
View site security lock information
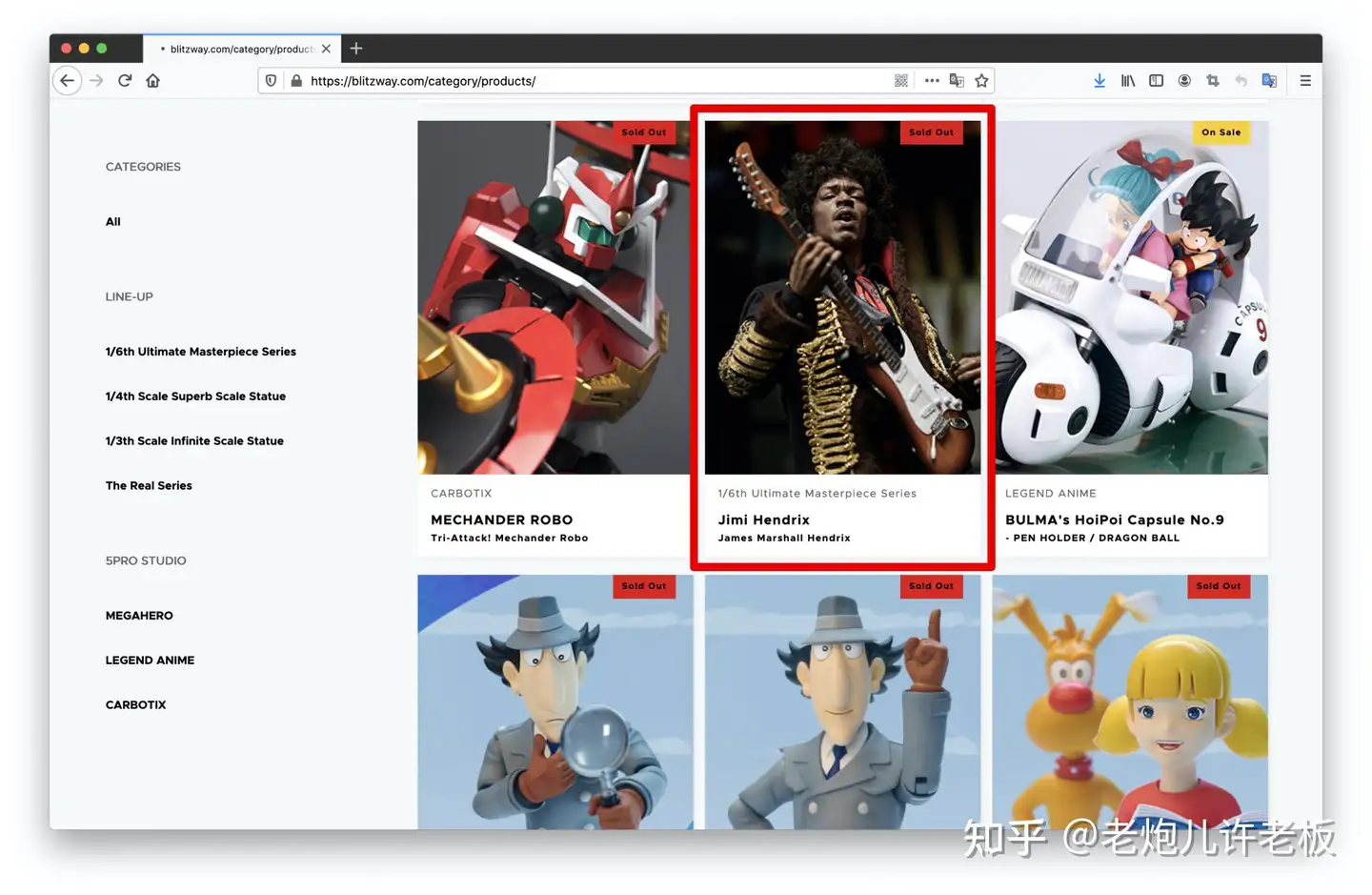(x=296, y=81)
